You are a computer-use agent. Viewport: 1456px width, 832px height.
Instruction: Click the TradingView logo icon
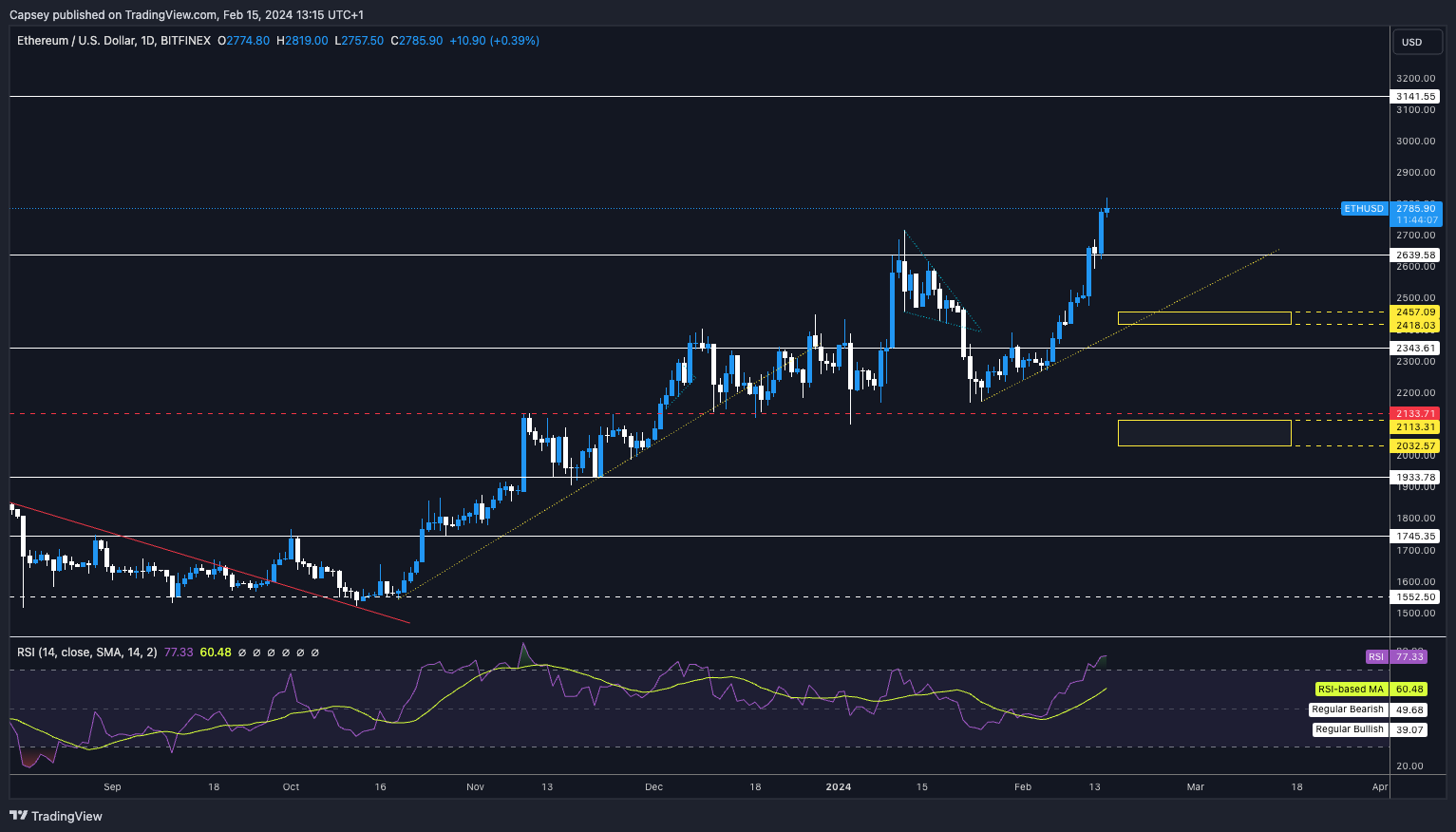point(18,816)
